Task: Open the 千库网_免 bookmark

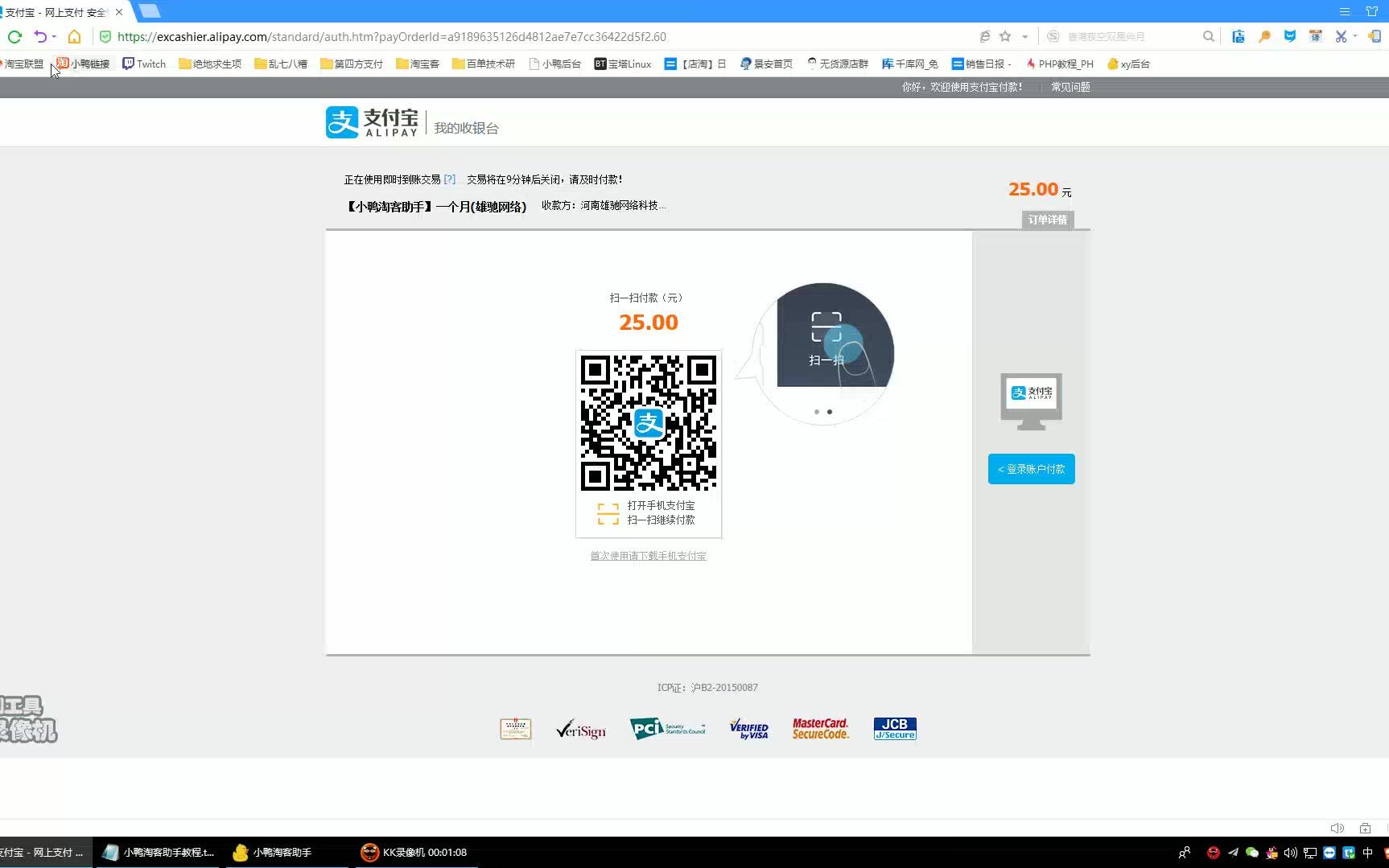Action: click(x=910, y=64)
